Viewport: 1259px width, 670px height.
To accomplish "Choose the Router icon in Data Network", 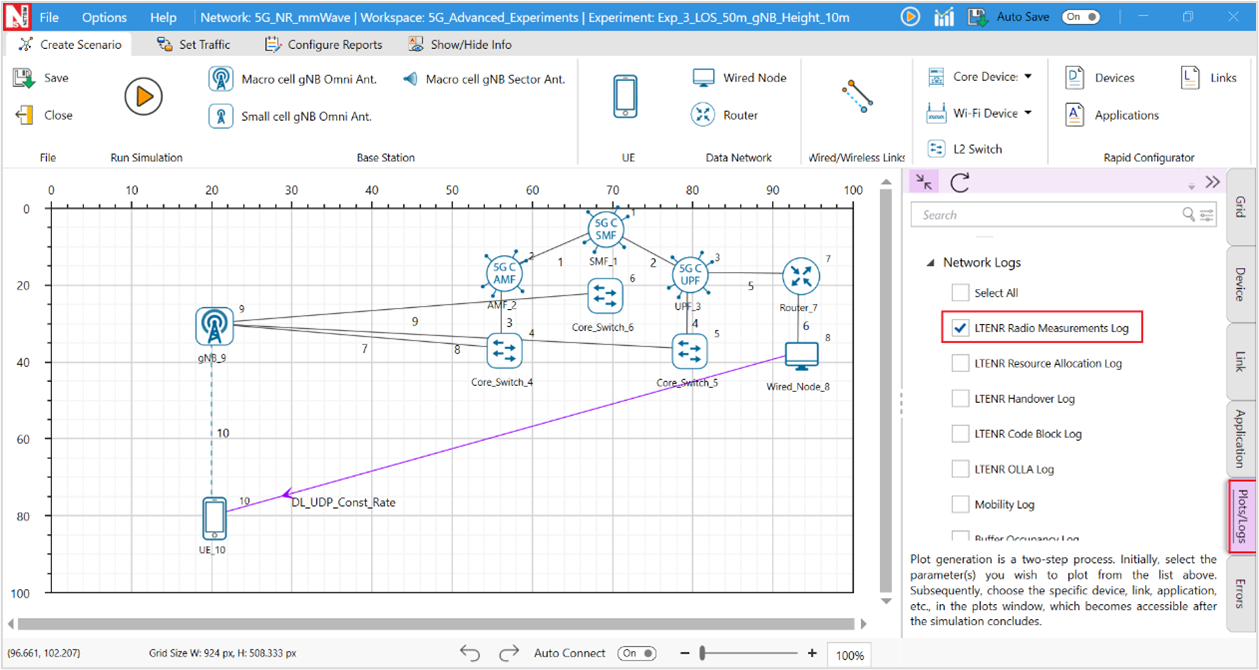I will pos(703,115).
